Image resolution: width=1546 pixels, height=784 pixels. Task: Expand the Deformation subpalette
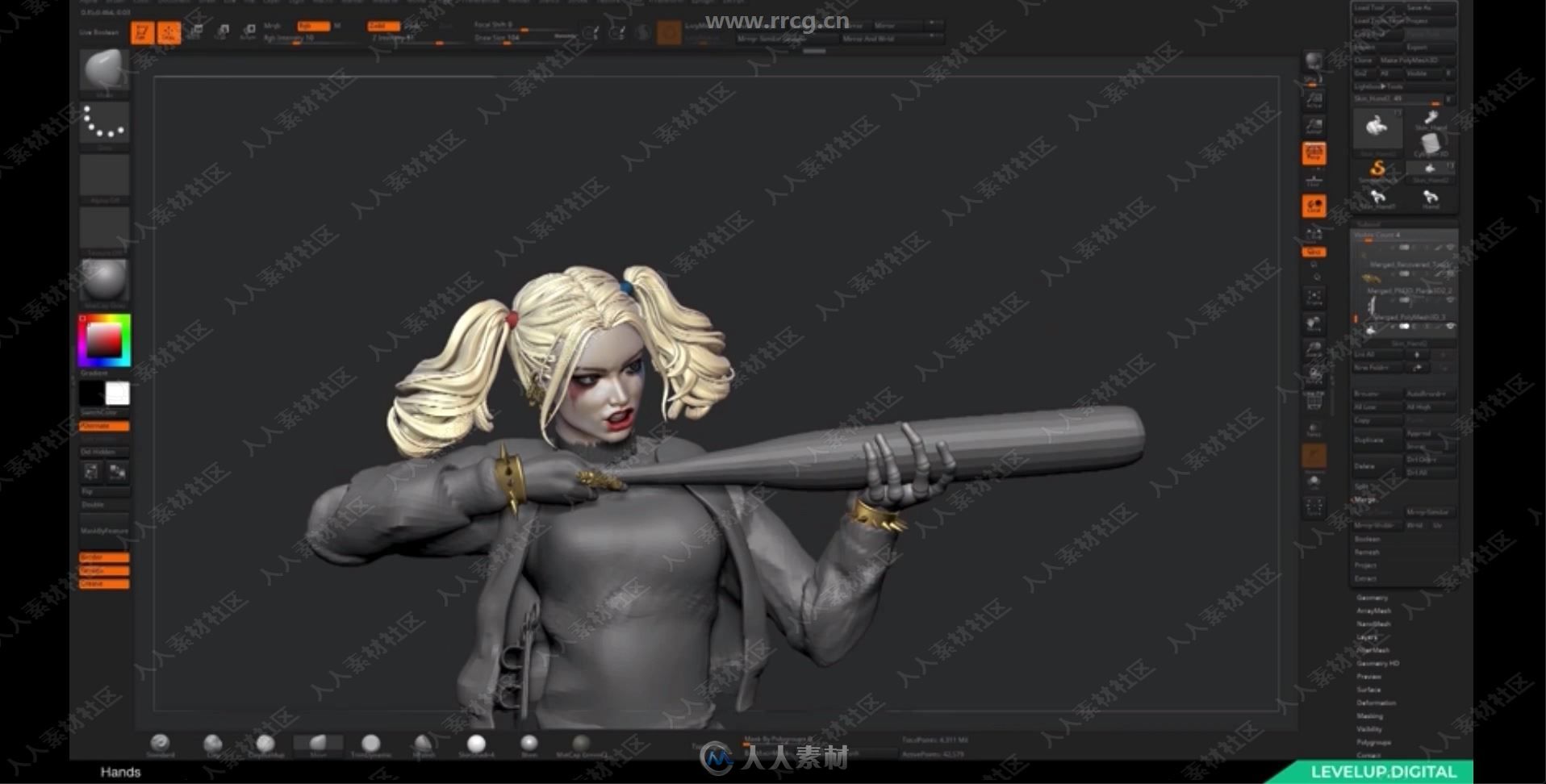pos(1376,703)
